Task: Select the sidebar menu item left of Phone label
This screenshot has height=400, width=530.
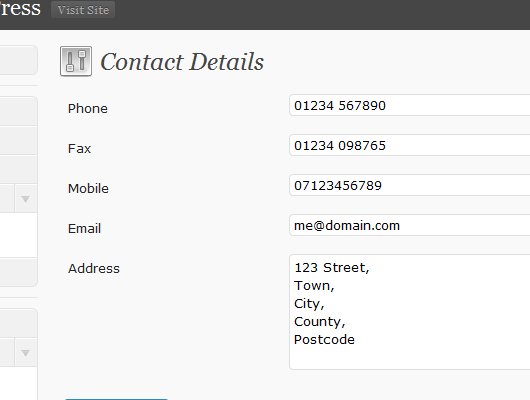Action: click(19, 111)
